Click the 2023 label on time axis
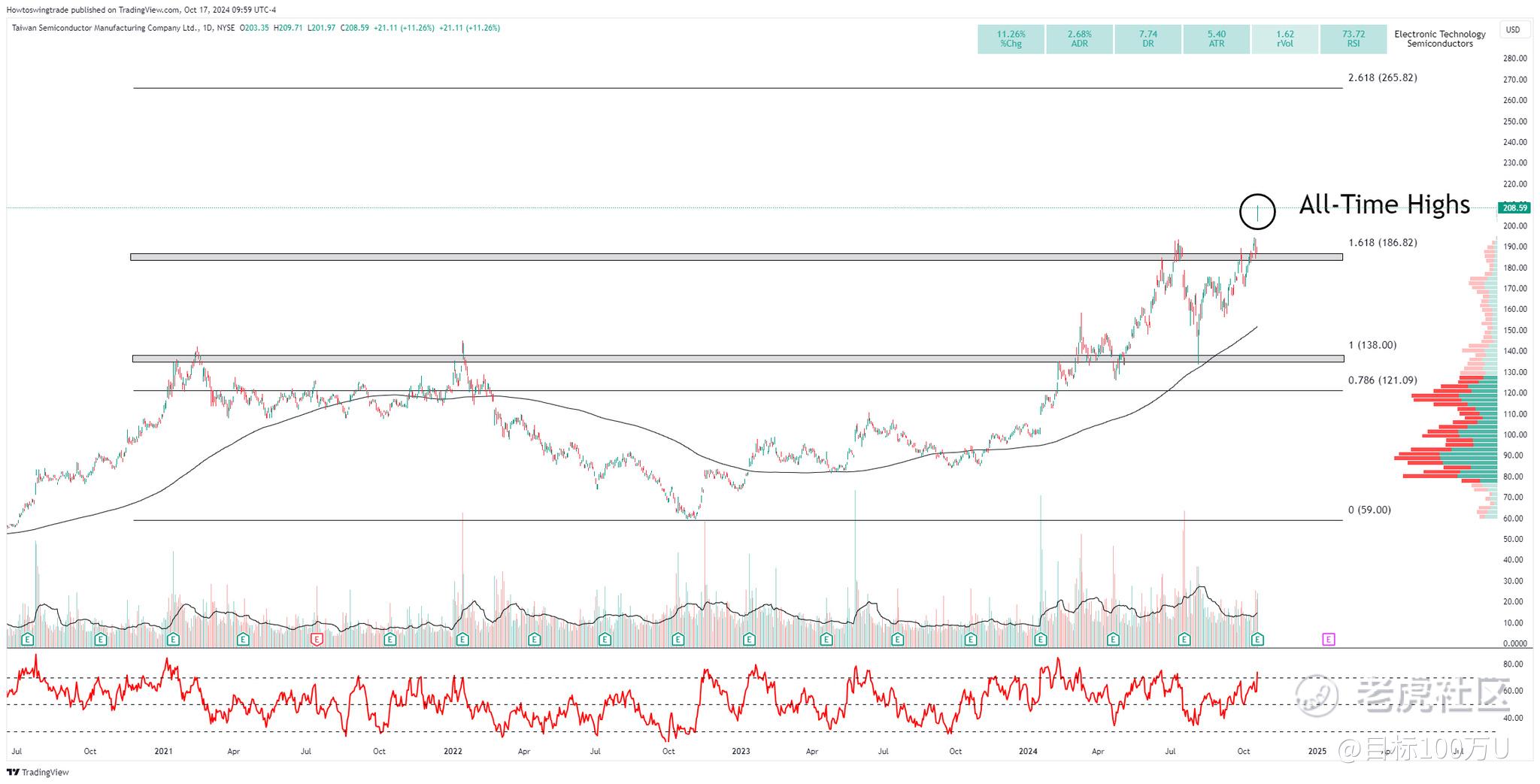 tap(741, 751)
